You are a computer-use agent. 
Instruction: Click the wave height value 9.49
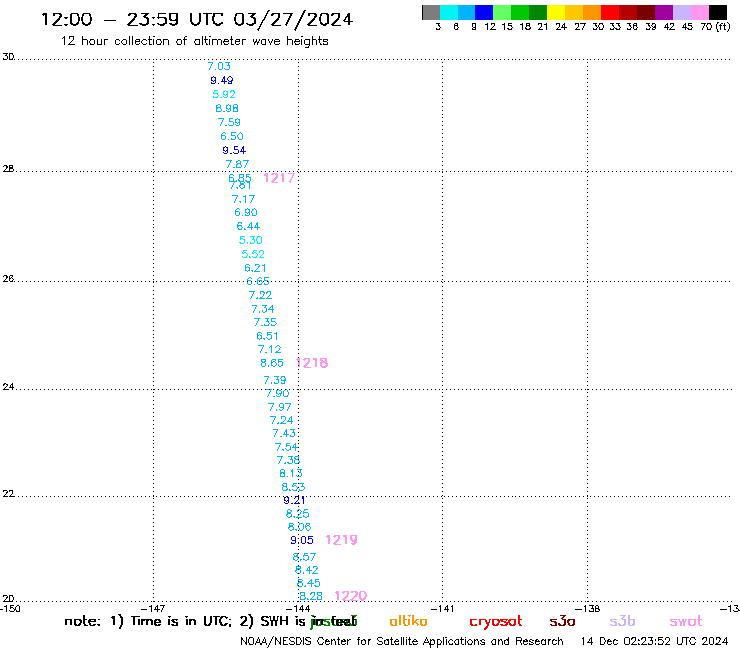(222, 80)
